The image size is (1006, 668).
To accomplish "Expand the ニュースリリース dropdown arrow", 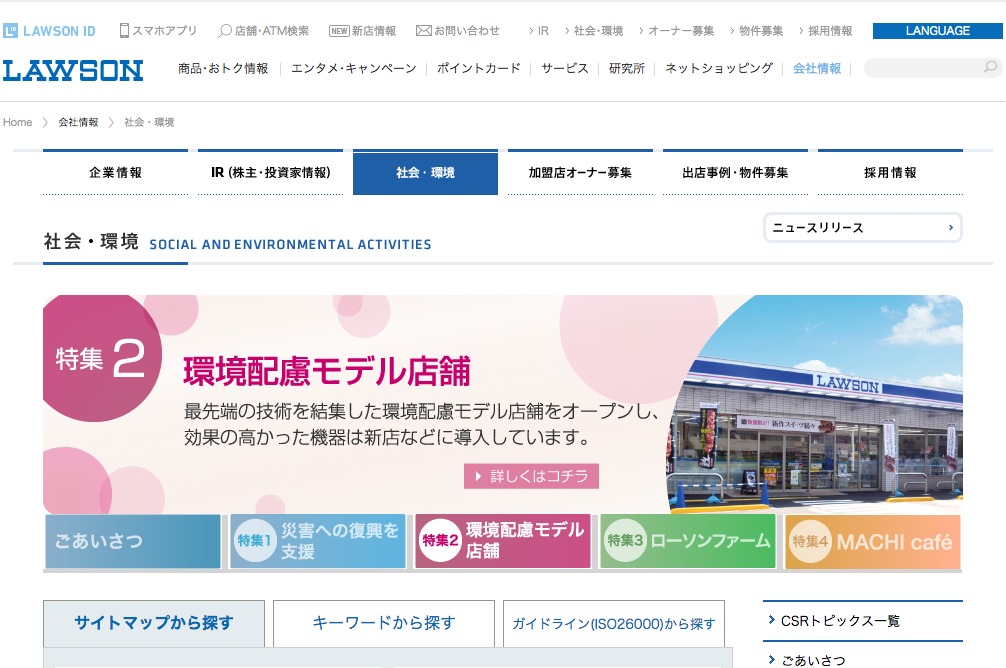I will (950, 228).
